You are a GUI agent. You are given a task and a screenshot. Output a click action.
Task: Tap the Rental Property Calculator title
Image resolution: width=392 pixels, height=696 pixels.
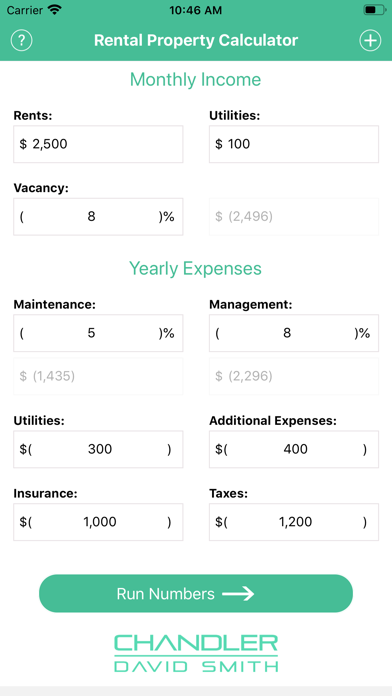(196, 40)
